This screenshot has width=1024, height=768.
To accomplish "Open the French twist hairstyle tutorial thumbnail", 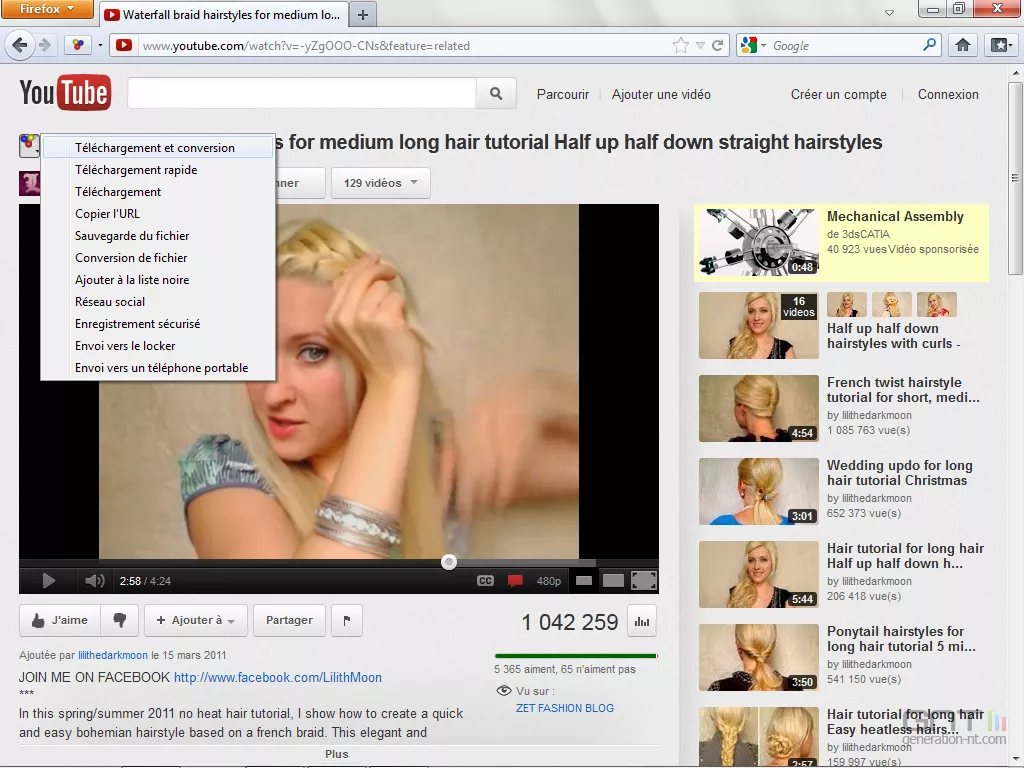I will (758, 408).
